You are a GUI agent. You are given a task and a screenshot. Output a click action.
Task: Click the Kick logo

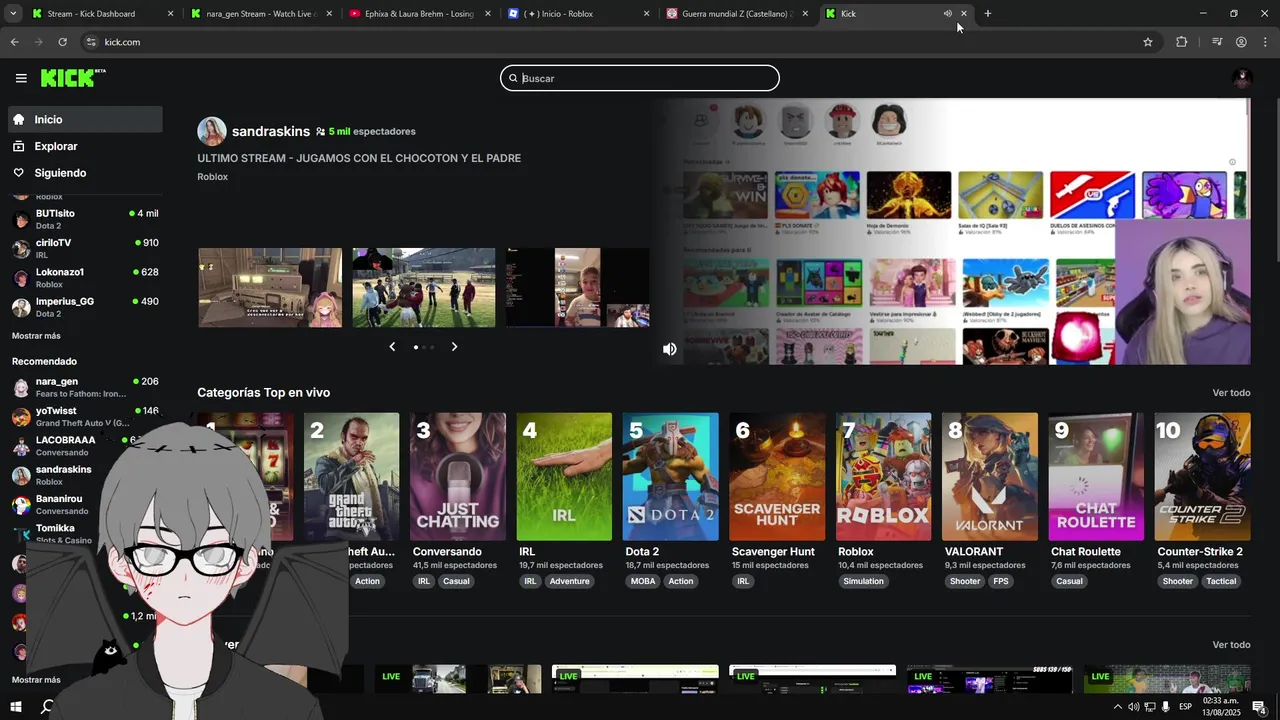click(x=73, y=78)
